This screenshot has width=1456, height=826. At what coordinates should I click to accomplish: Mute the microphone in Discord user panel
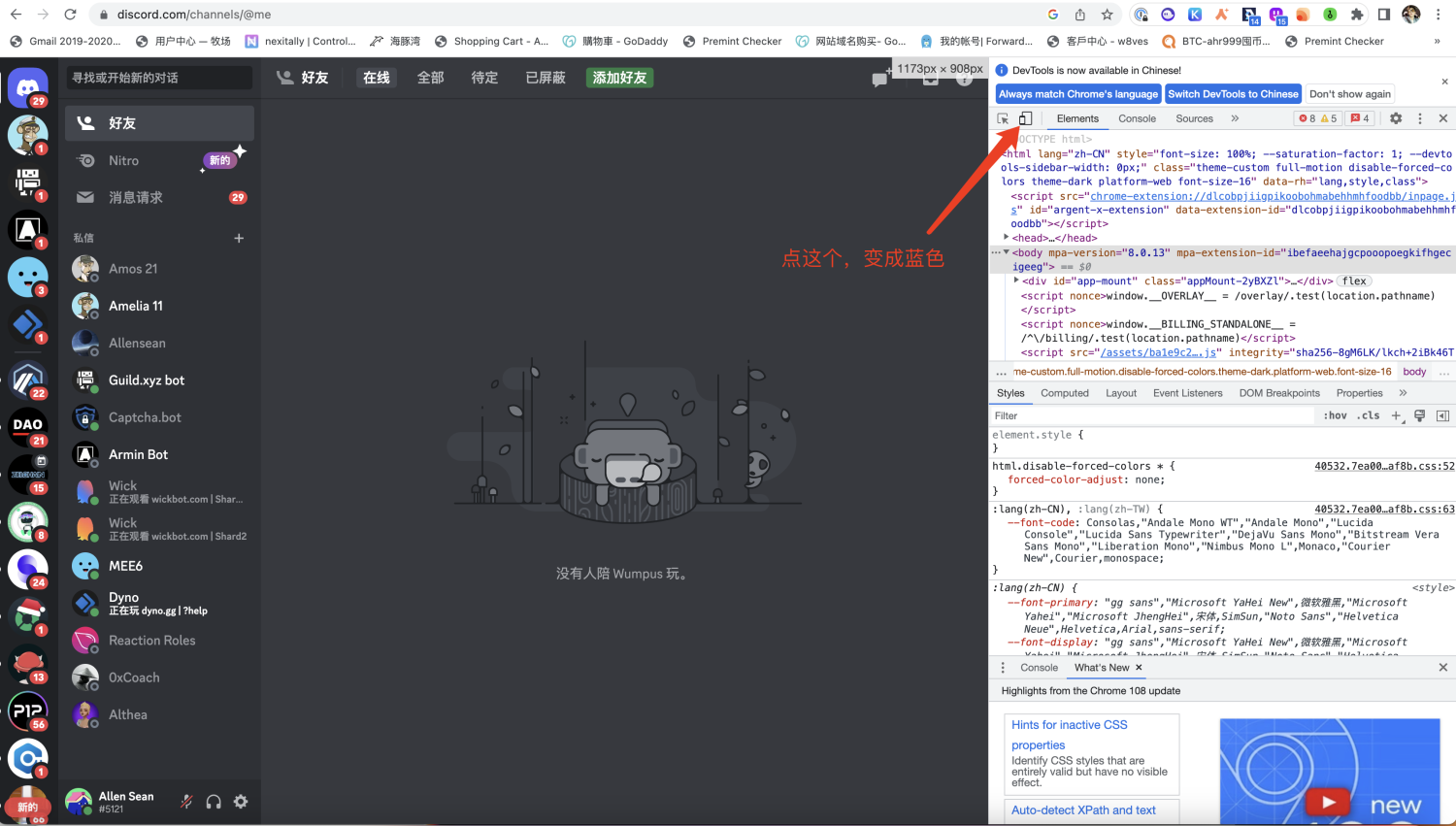click(x=186, y=802)
